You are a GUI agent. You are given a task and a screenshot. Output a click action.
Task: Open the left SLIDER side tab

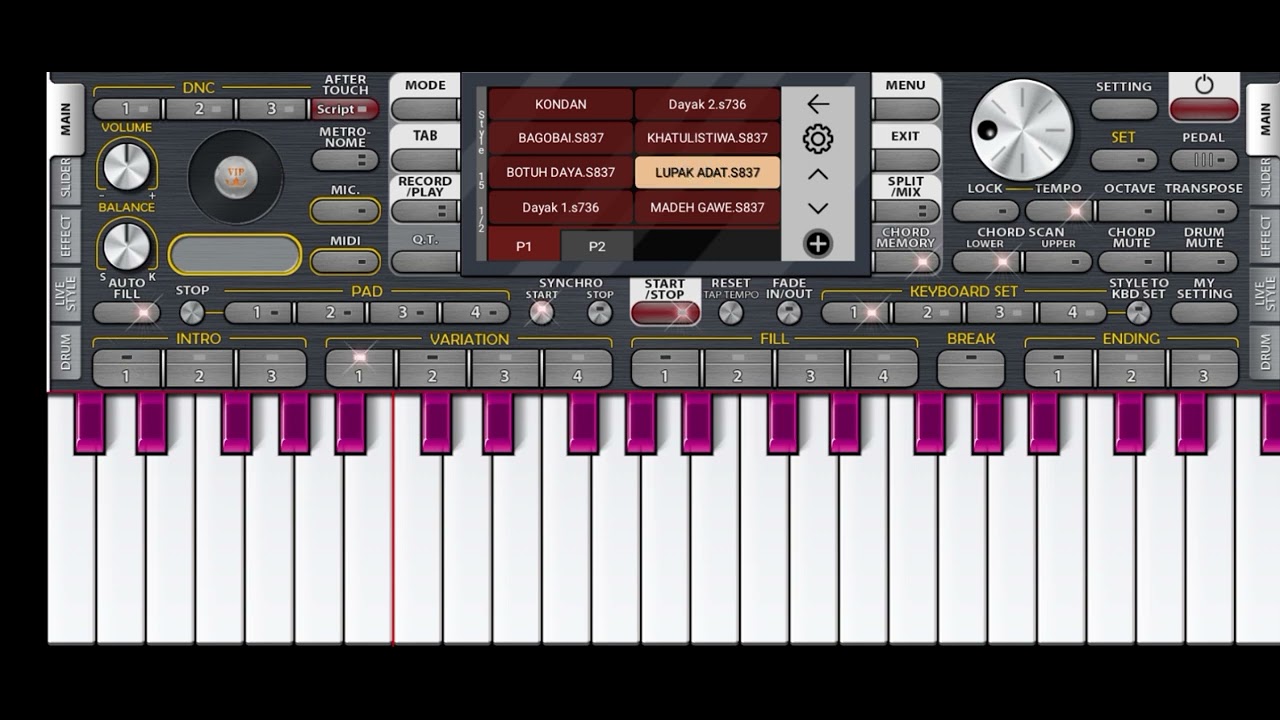coord(66,180)
